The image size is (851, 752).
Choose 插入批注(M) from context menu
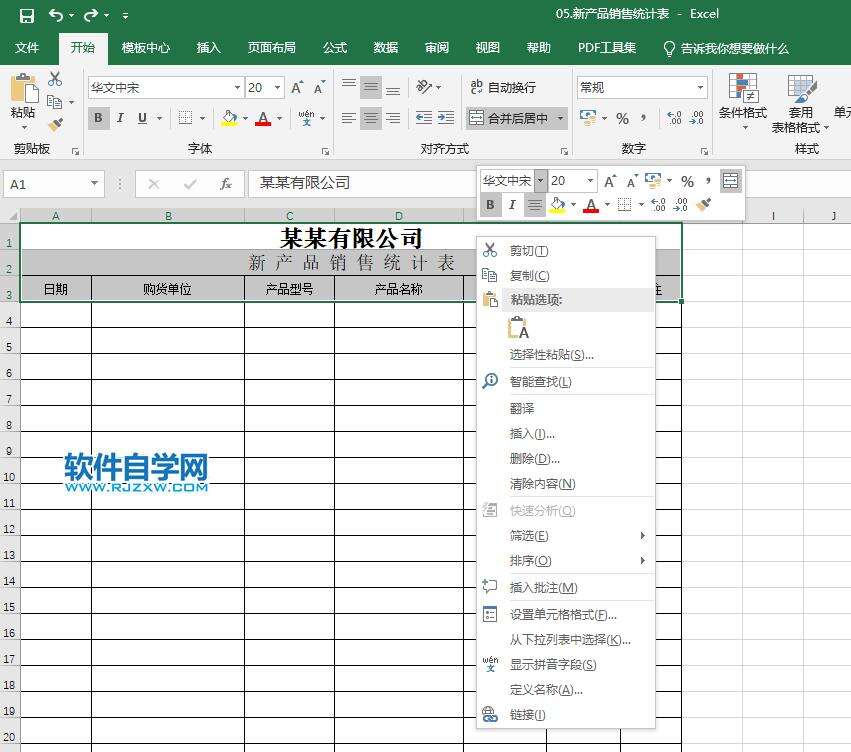tap(565, 588)
